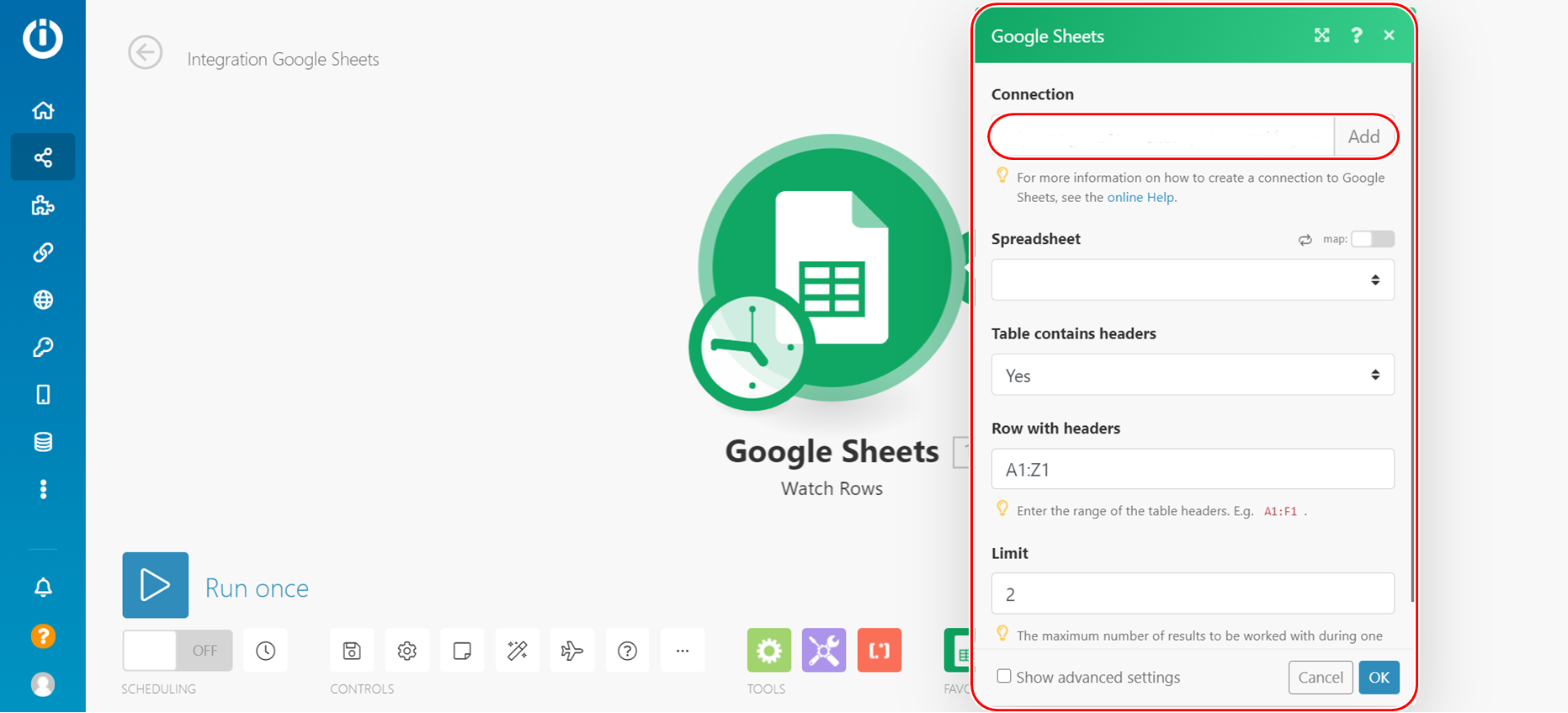The width and height of the screenshot is (1568, 713).
Task: Open scenario settings gear icon
Action: coord(407,650)
